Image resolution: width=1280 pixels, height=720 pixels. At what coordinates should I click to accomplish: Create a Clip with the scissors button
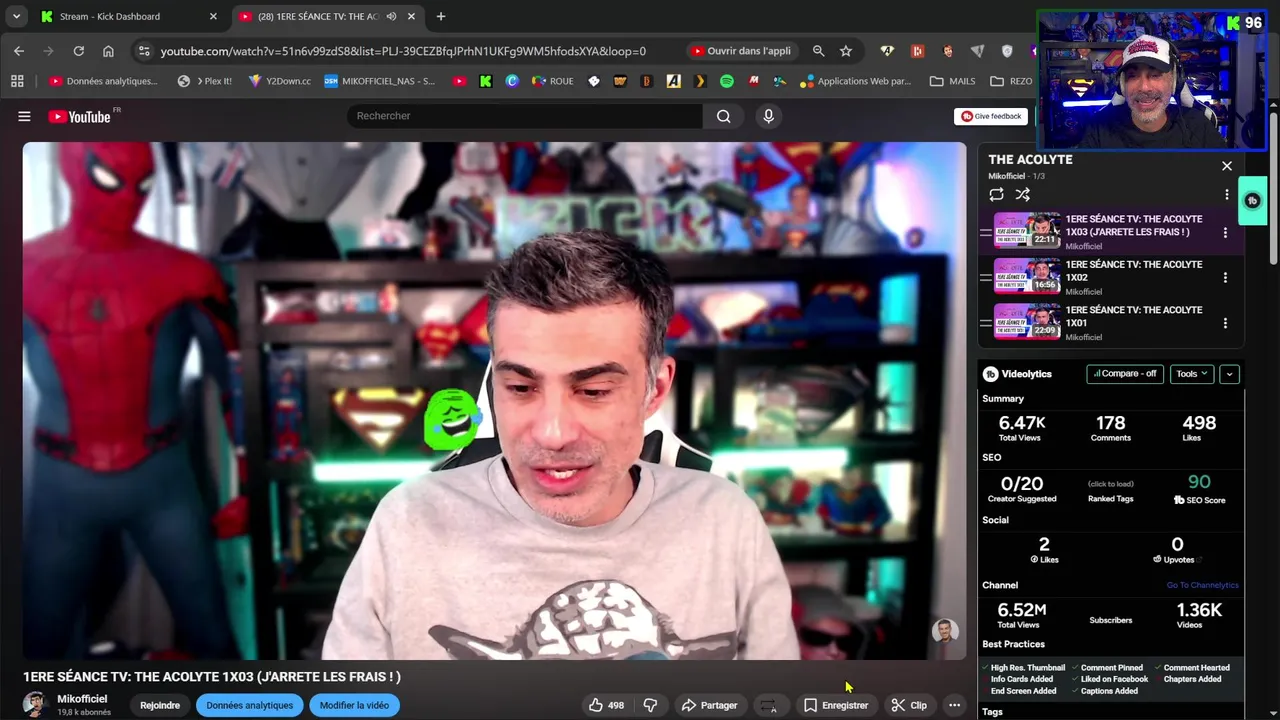point(909,705)
